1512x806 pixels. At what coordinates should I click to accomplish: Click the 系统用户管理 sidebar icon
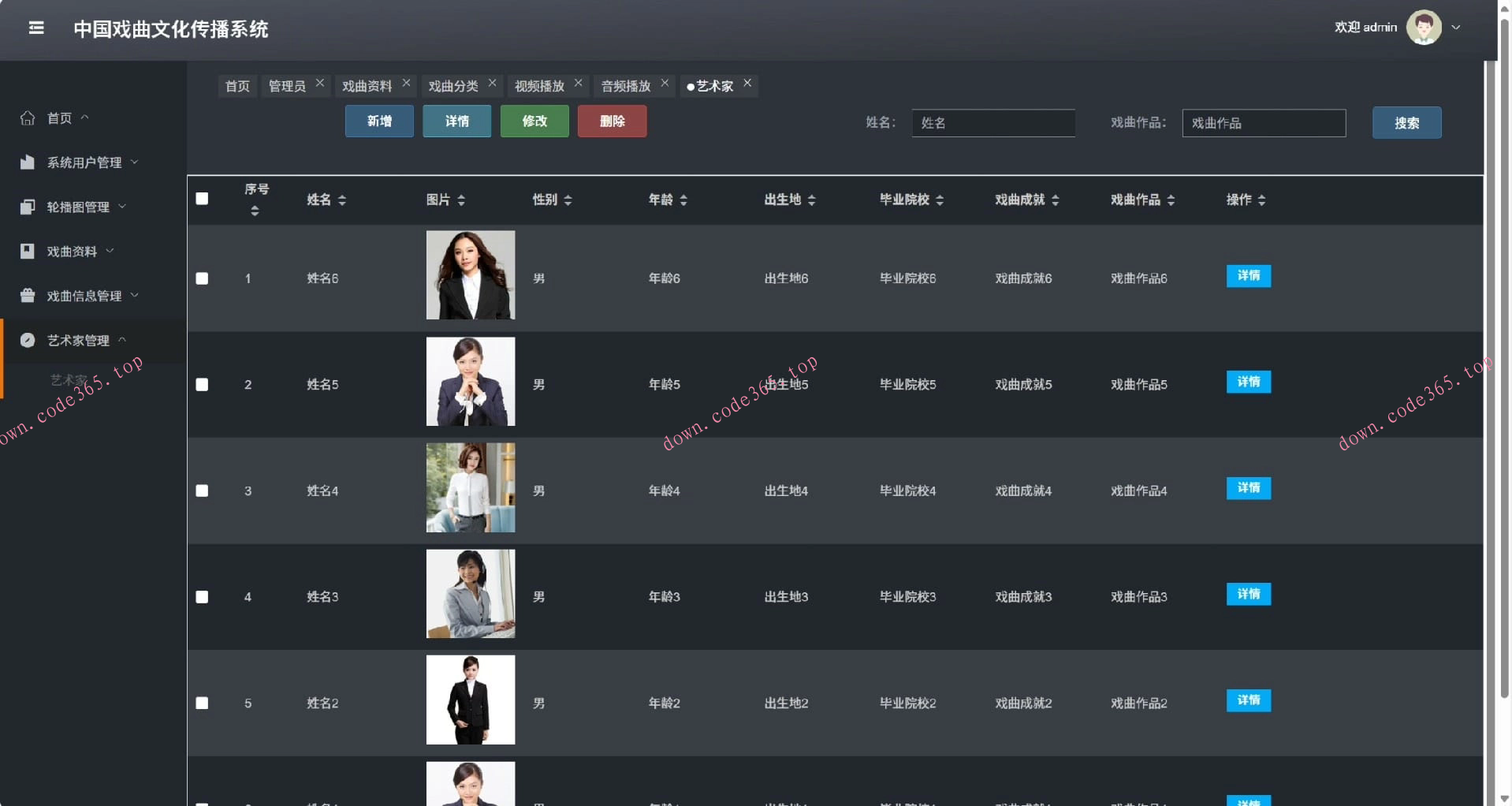coord(28,162)
